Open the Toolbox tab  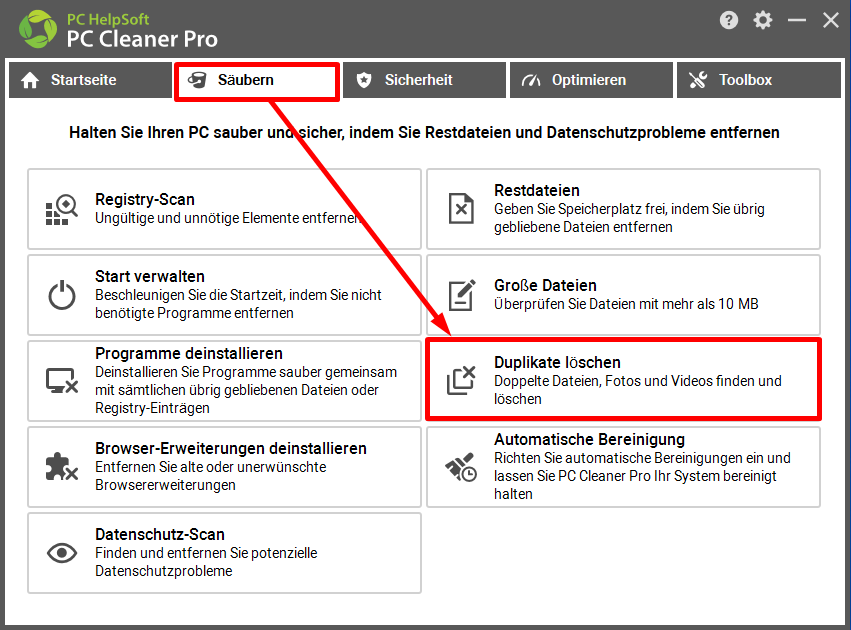tap(758, 80)
